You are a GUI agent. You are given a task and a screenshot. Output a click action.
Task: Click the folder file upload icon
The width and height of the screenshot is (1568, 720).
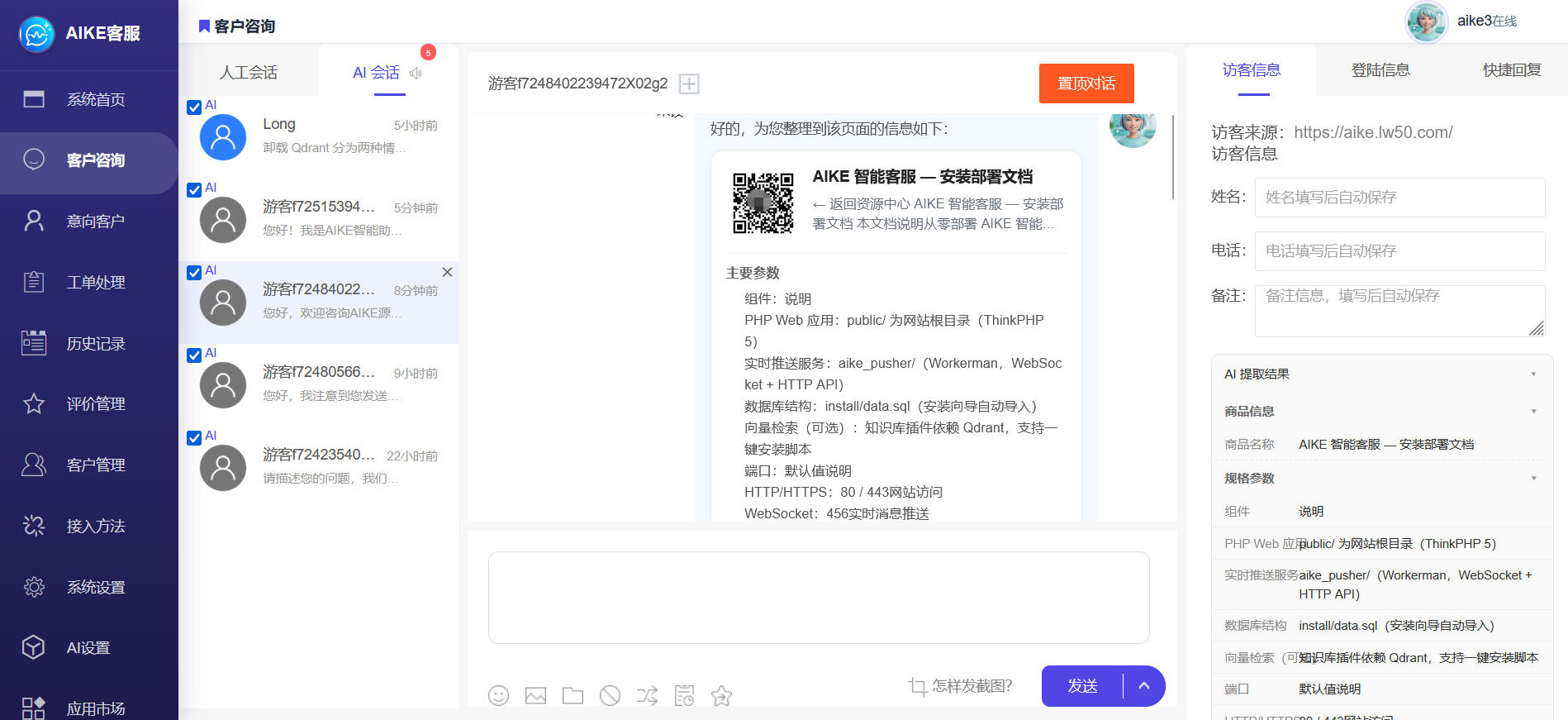(573, 696)
